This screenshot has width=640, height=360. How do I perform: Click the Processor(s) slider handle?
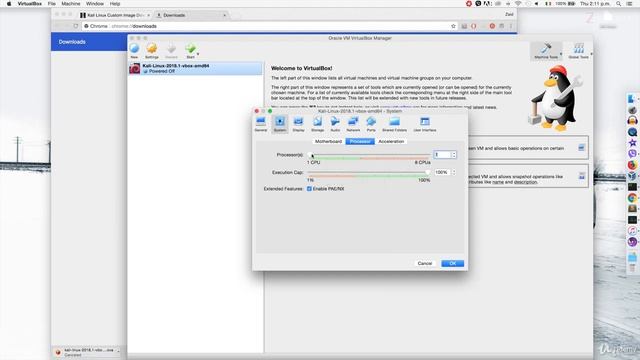tap(311, 155)
